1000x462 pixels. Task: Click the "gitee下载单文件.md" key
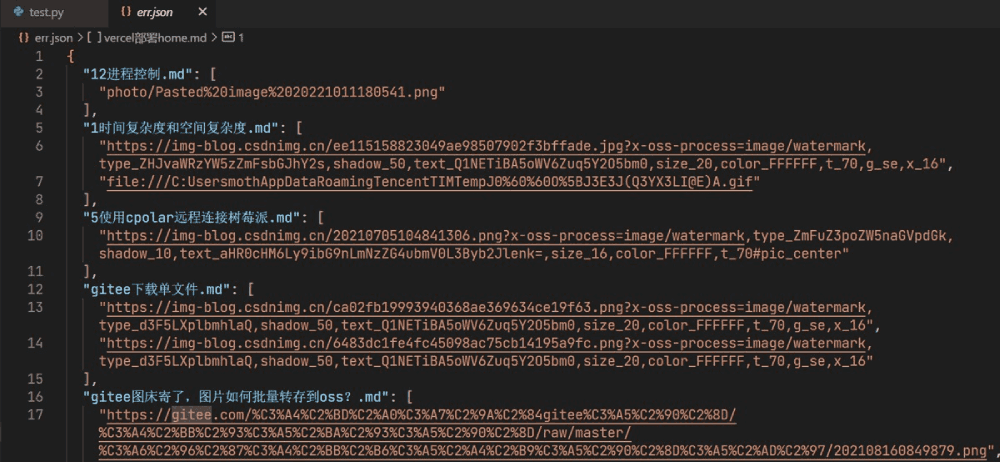click(159, 289)
